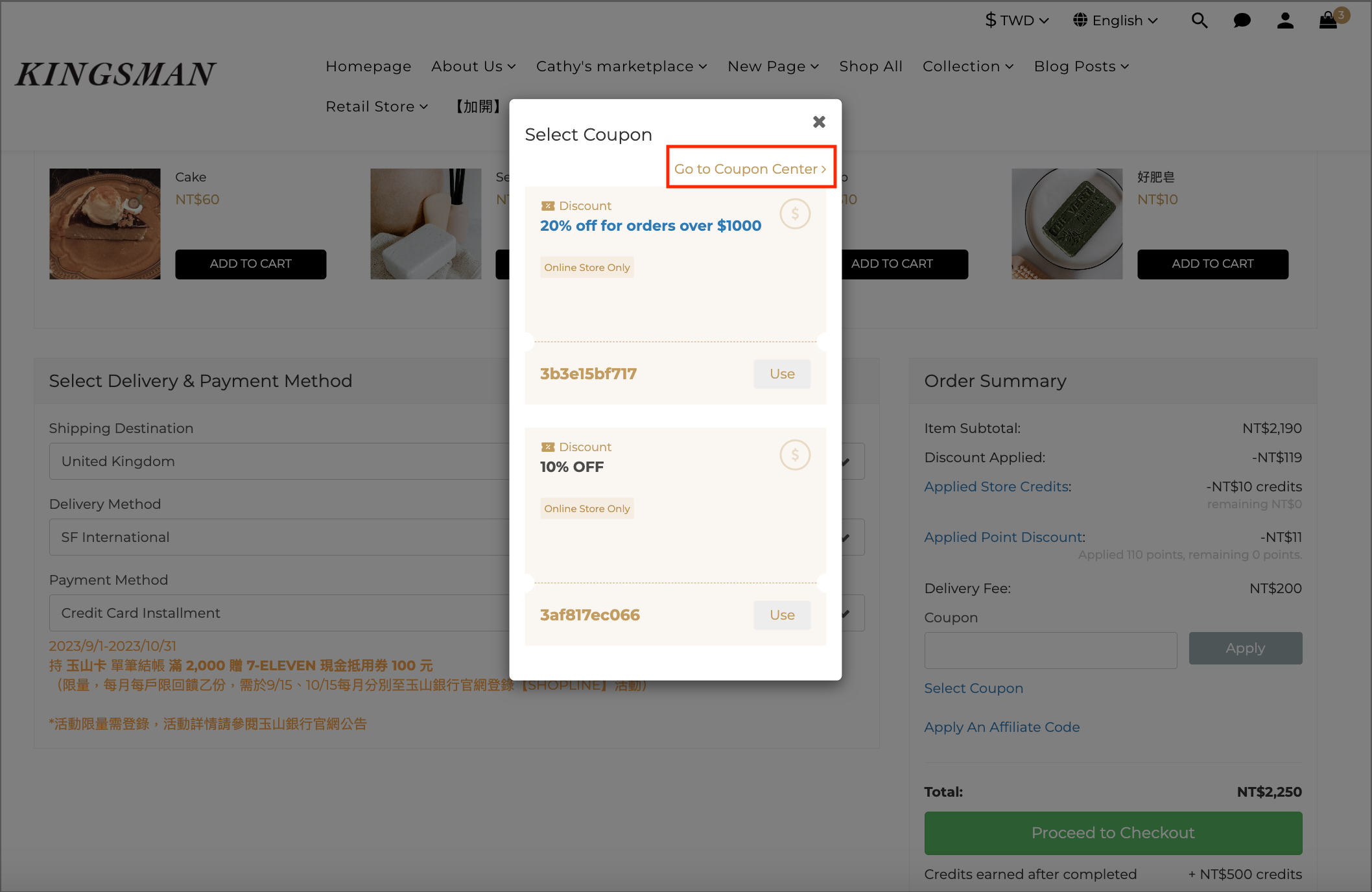
Task: Select the 20% off coupon round dollar icon
Action: pyautogui.click(x=795, y=214)
